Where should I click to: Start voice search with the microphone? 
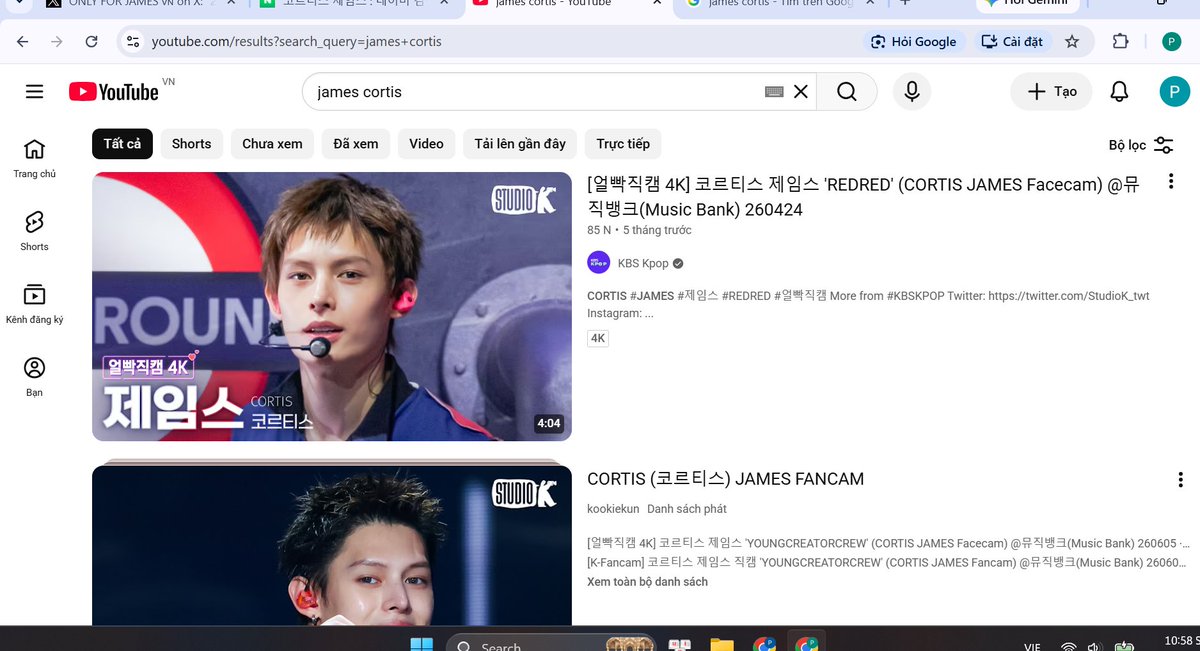[912, 92]
